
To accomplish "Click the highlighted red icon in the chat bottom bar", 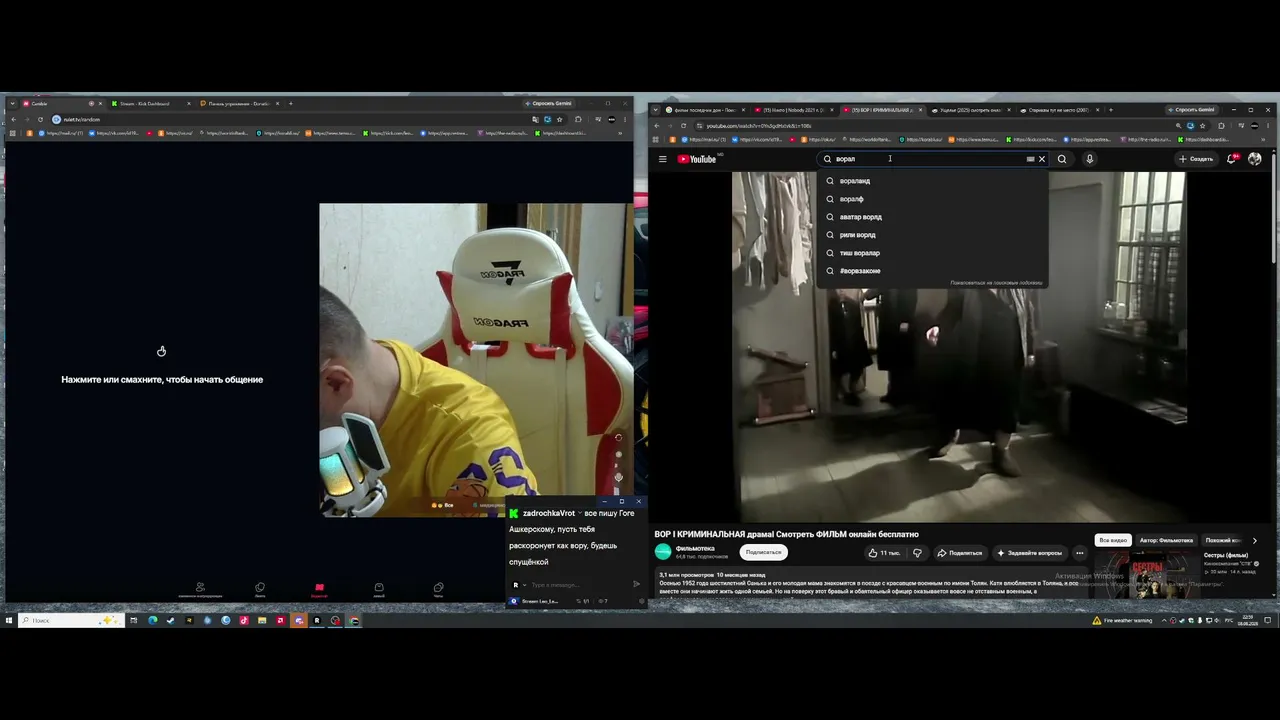I will [319, 589].
